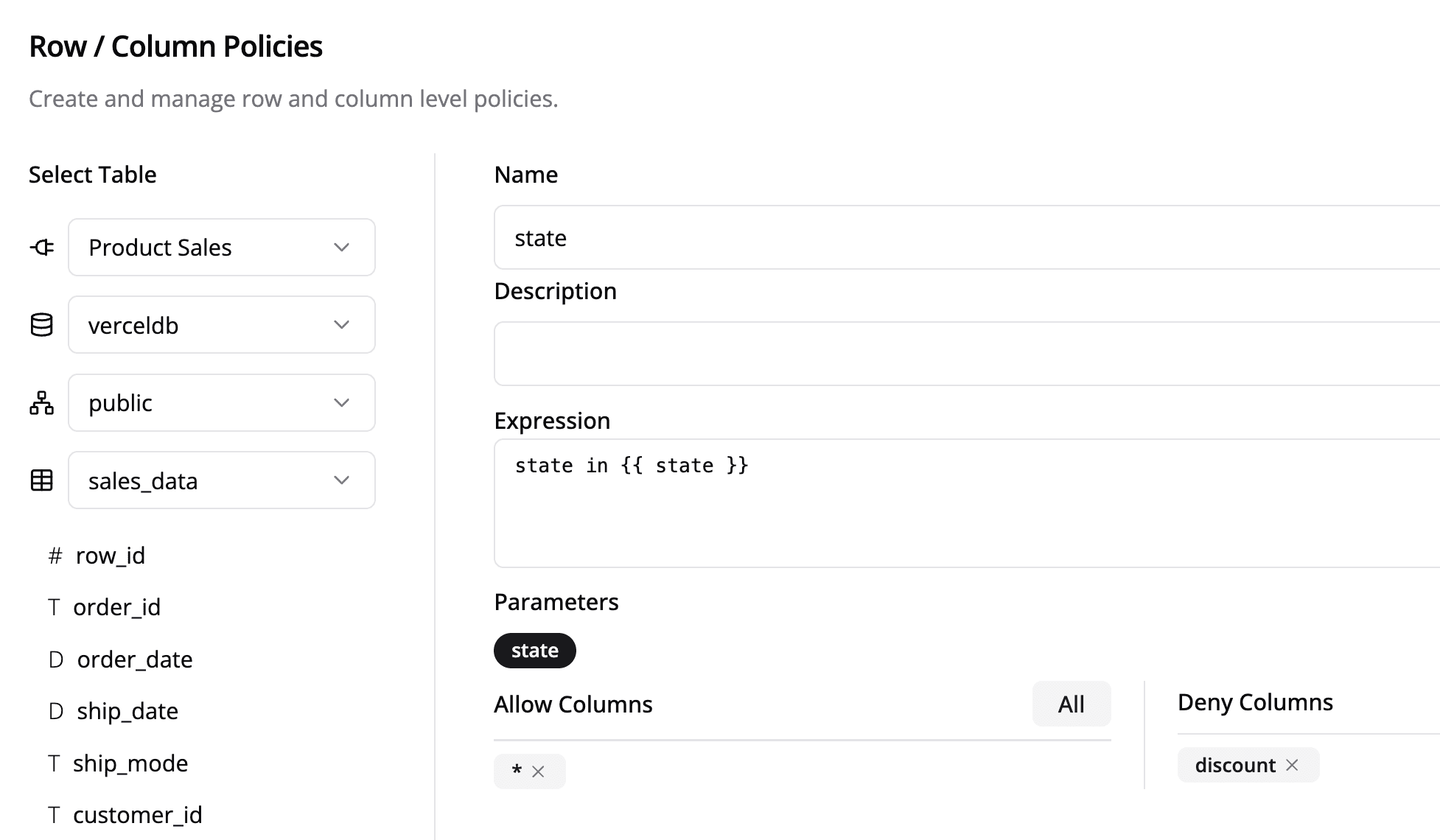Click the plug connection icon
1440x840 pixels.
pyautogui.click(x=42, y=248)
